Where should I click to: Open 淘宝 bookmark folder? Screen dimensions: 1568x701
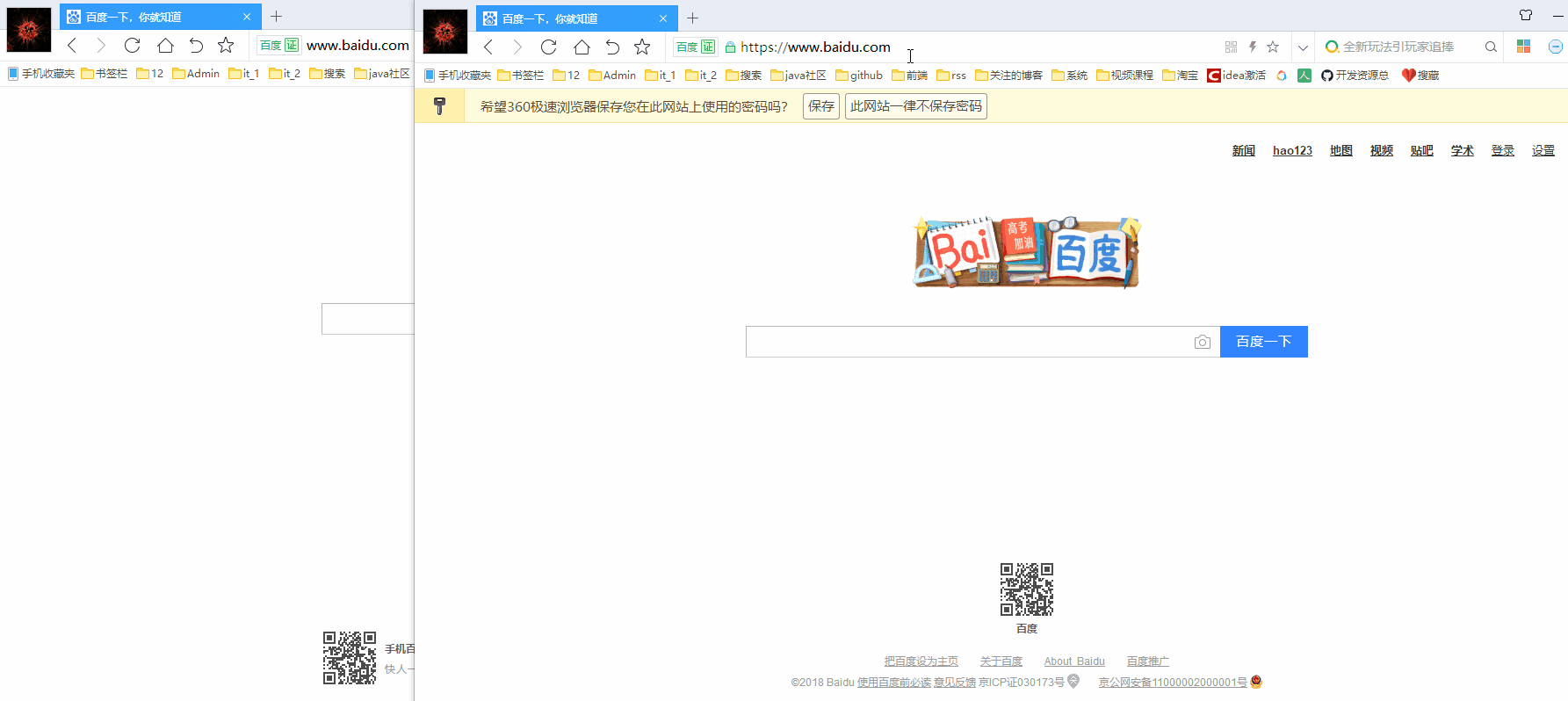pos(1181,76)
